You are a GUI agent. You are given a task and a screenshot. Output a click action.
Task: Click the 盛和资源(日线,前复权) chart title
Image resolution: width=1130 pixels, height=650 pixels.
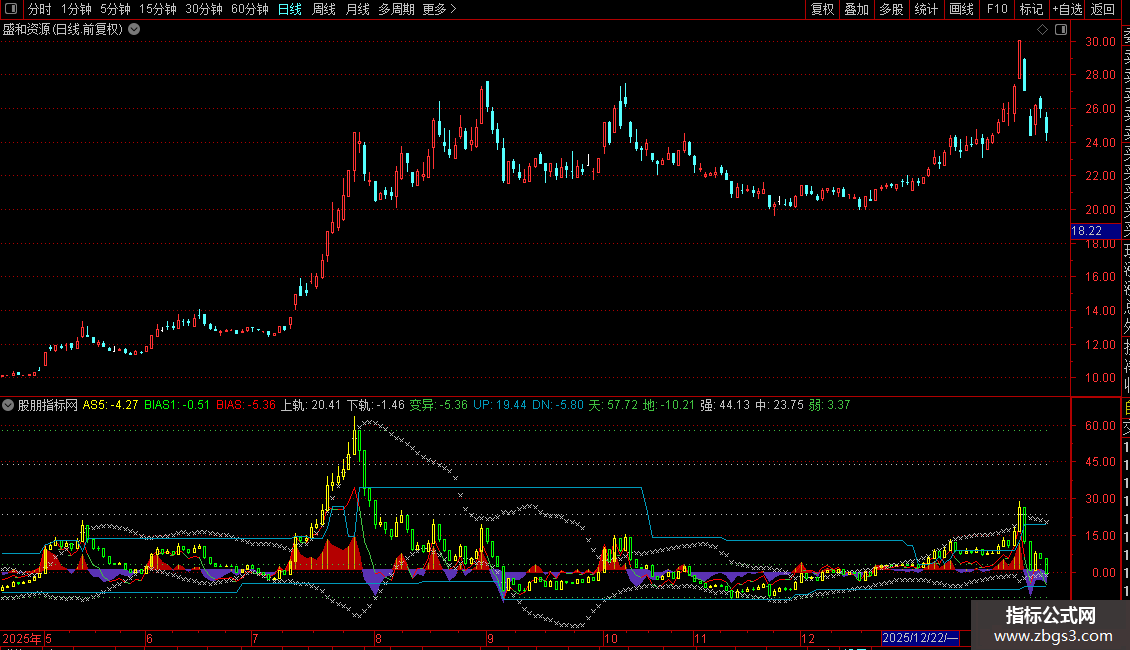click(63, 30)
